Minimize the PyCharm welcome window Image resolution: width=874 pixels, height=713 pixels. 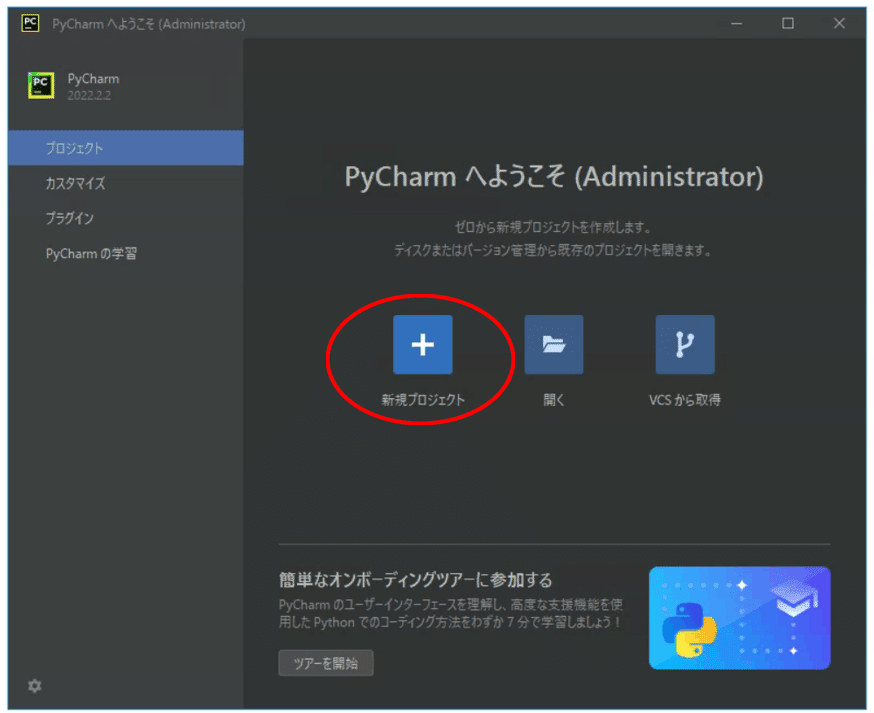(x=736, y=23)
